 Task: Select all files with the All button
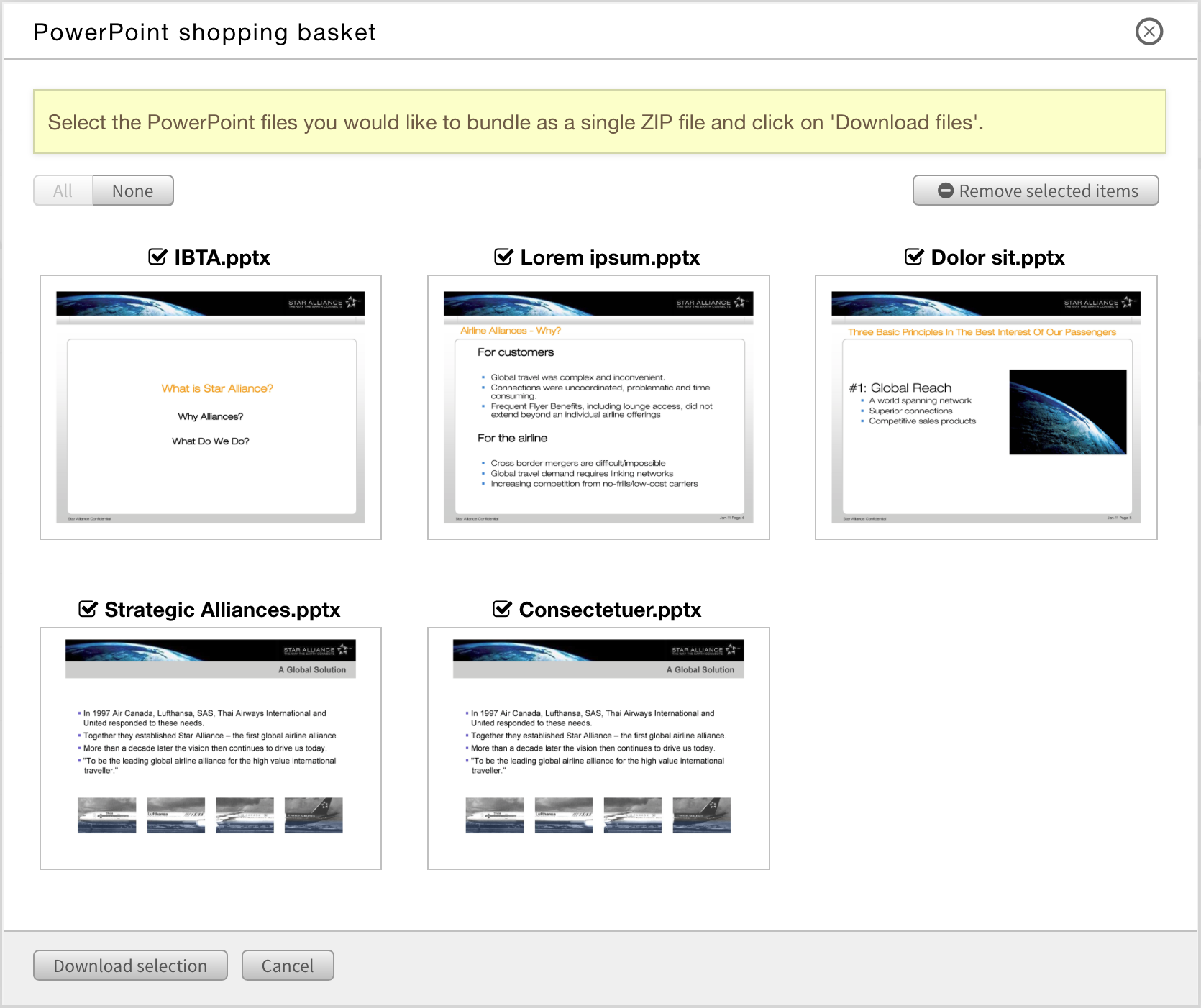(63, 191)
